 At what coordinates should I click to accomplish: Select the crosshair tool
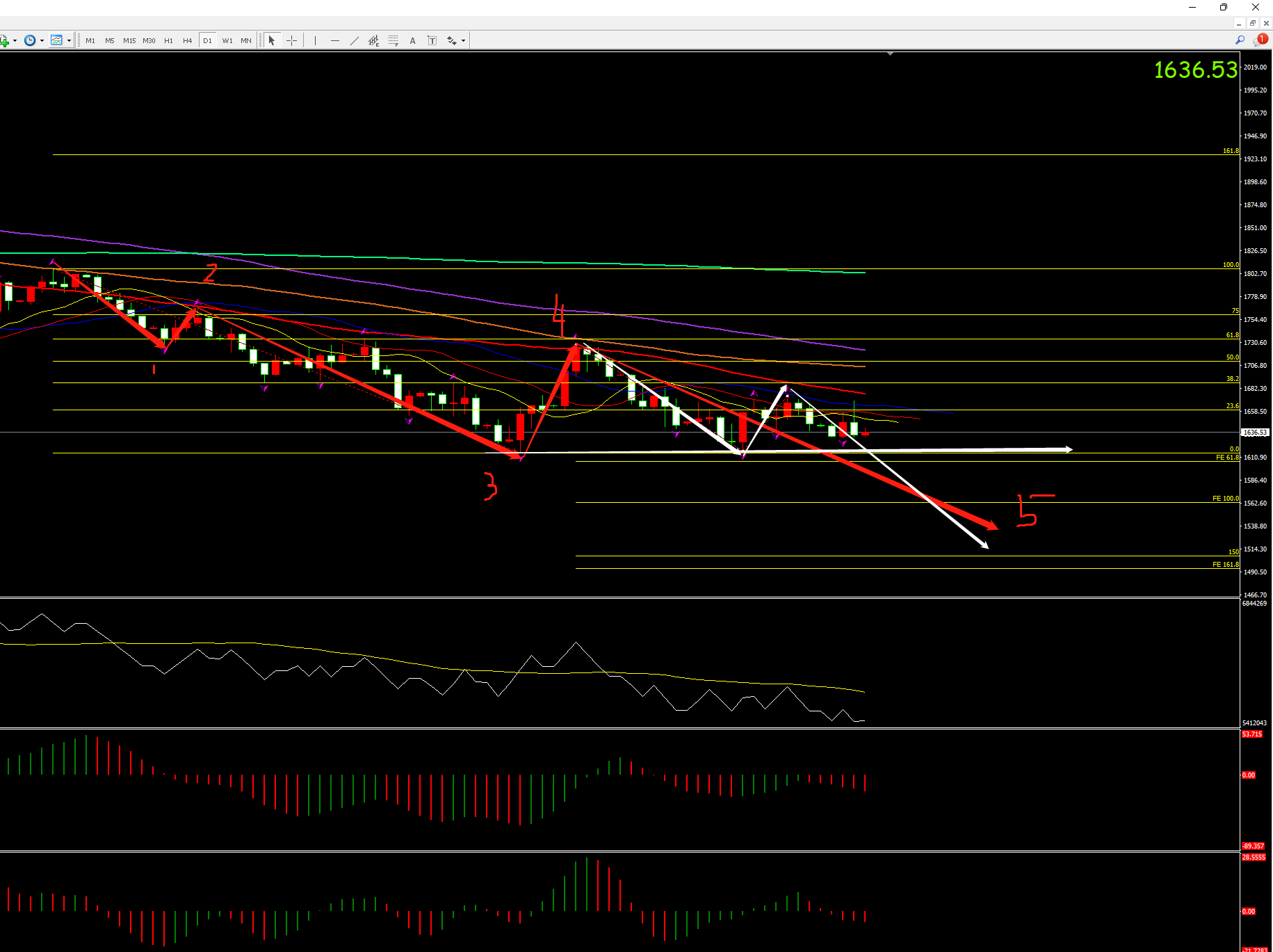click(x=291, y=40)
